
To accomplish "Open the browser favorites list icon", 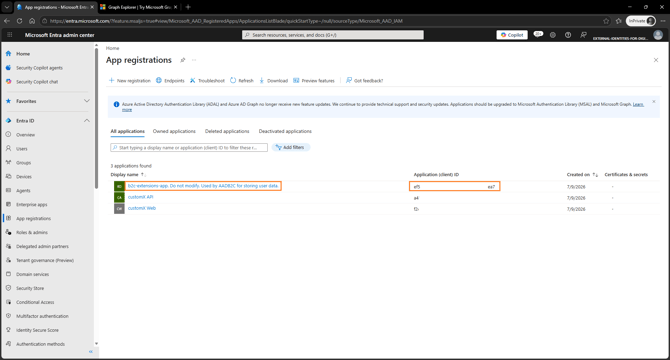I will [618, 21].
